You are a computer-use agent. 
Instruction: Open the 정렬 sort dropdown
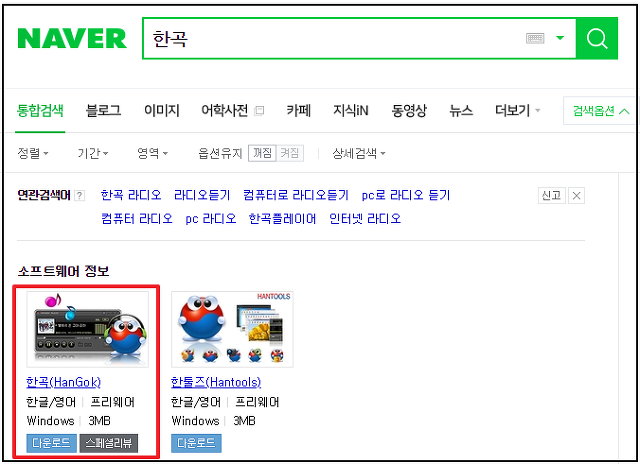[33, 153]
